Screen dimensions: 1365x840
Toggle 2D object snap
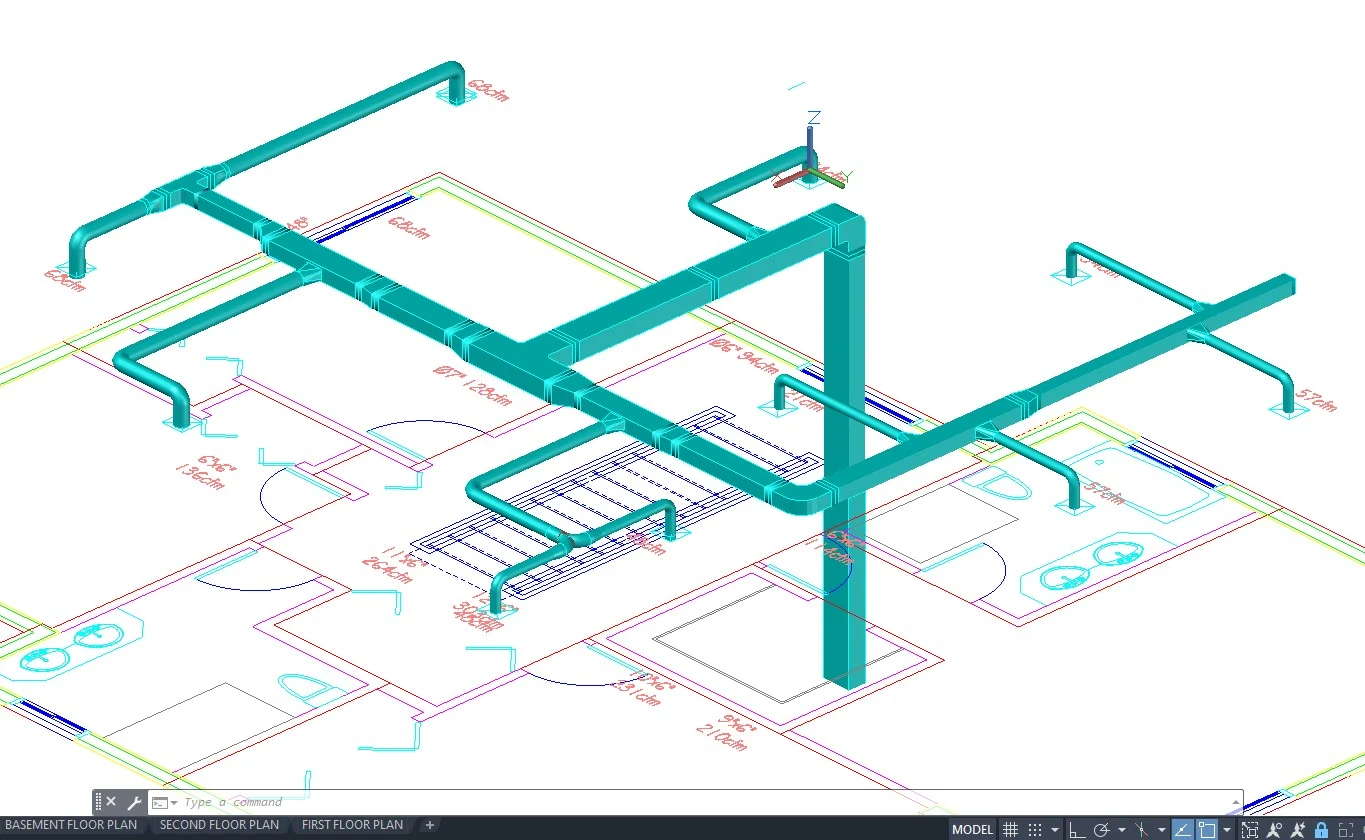click(1207, 830)
